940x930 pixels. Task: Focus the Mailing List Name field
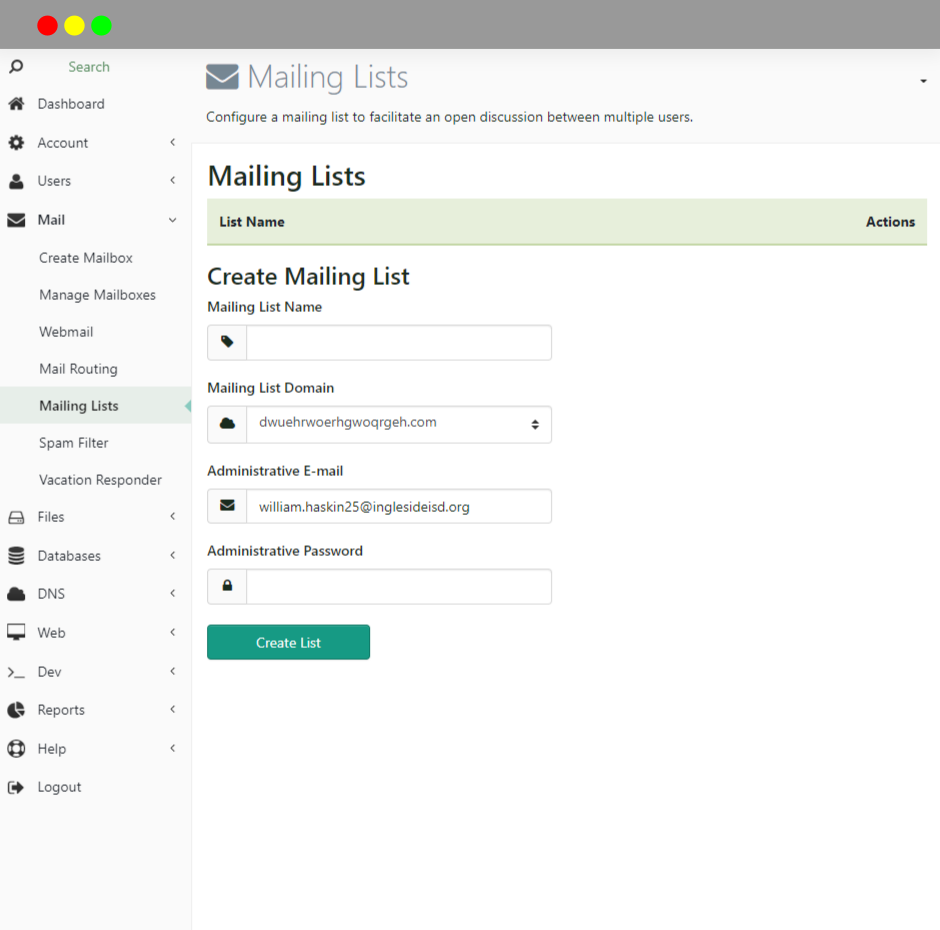tap(399, 342)
